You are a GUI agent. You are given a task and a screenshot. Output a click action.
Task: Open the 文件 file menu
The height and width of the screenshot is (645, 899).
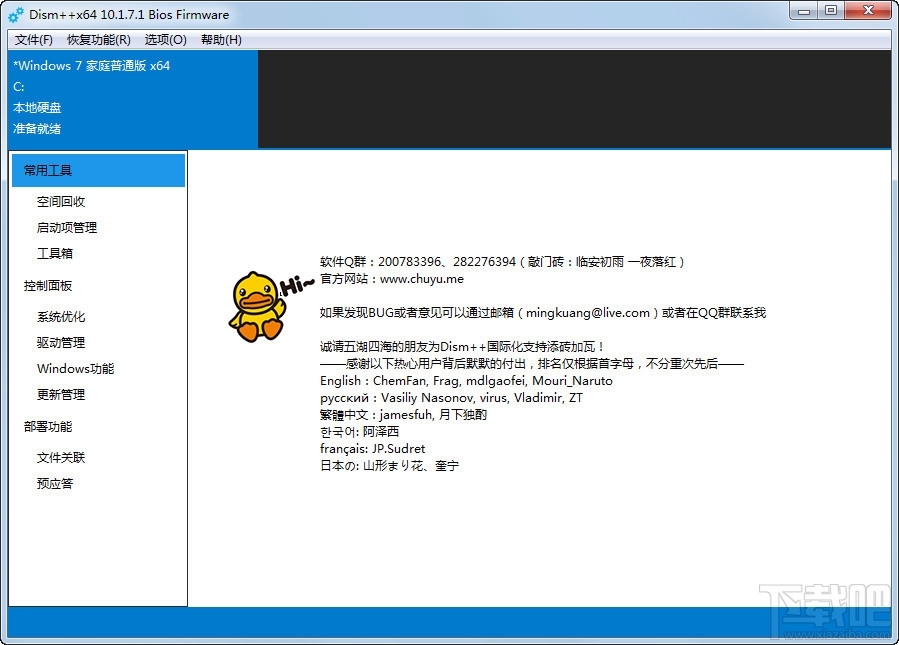(x=31, y=40)
